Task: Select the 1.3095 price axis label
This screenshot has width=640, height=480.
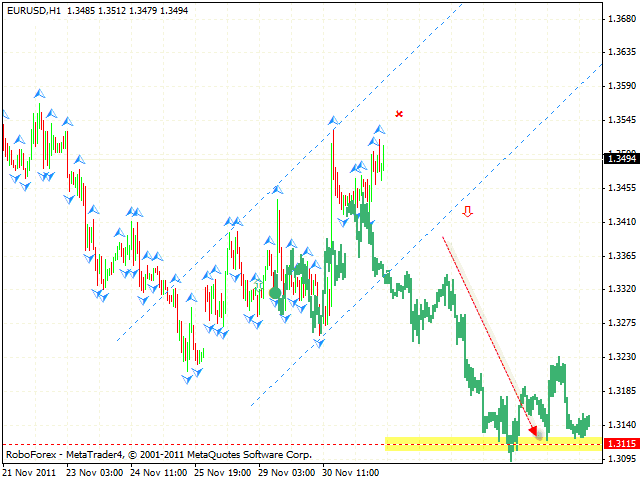Action: pos(620,458)
